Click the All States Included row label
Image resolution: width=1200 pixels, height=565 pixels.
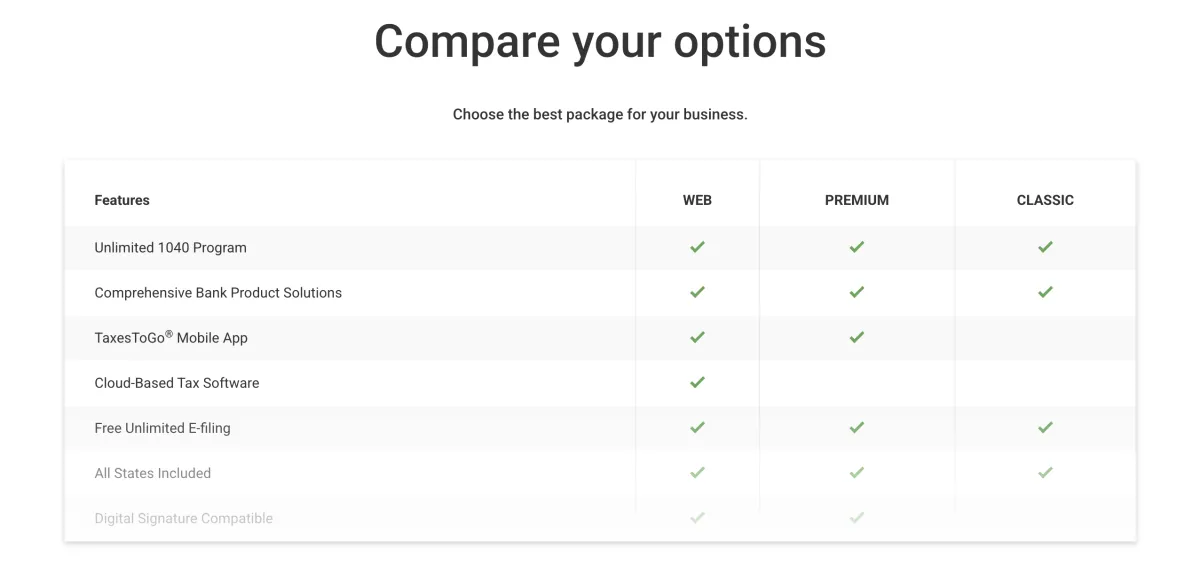tap(153, 473)
